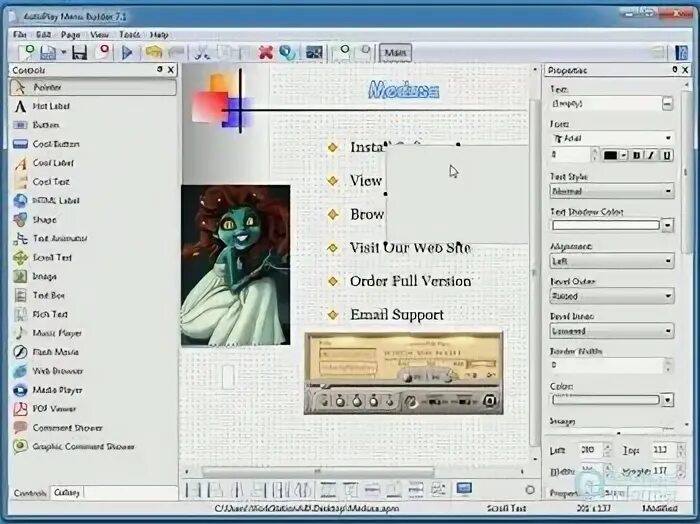Open the Bevel Inner dropdown
The height and width of the screenshot is (524, 700).
click(x=612, y=331)
